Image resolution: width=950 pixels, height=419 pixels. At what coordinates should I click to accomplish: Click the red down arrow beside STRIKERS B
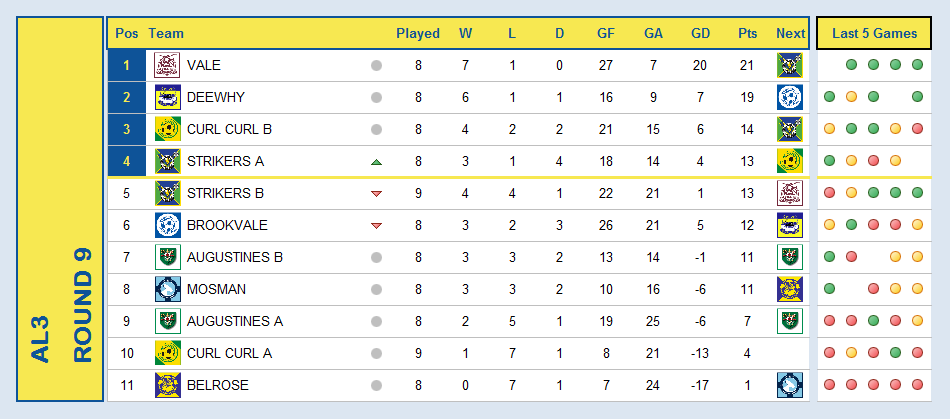click(376, 194)
